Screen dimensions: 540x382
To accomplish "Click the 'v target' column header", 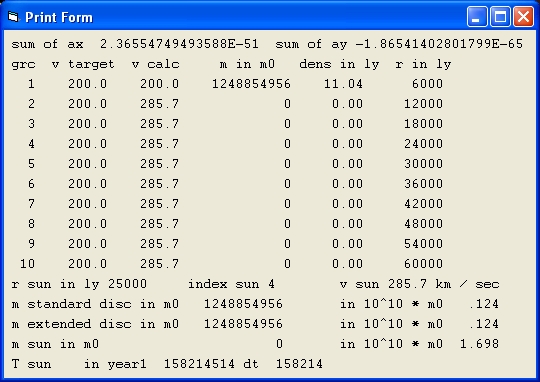I will point(83,64).
